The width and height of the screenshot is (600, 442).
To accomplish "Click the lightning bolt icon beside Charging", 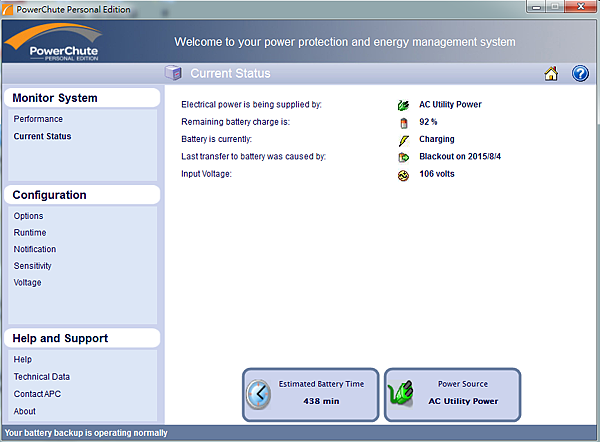I will coord(403,140).
